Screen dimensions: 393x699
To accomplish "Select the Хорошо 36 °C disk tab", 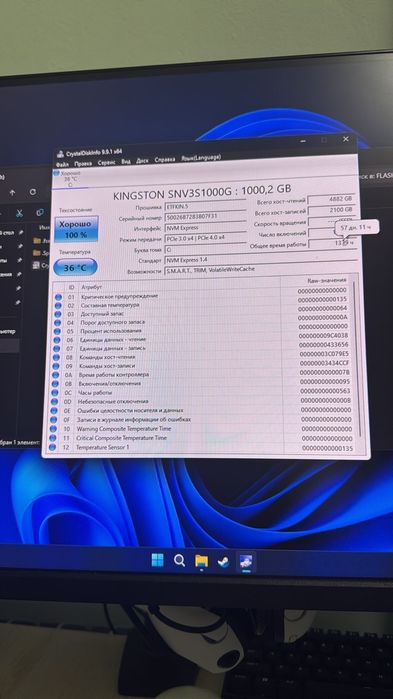I will pyautogui.click(x=70, y=178).
